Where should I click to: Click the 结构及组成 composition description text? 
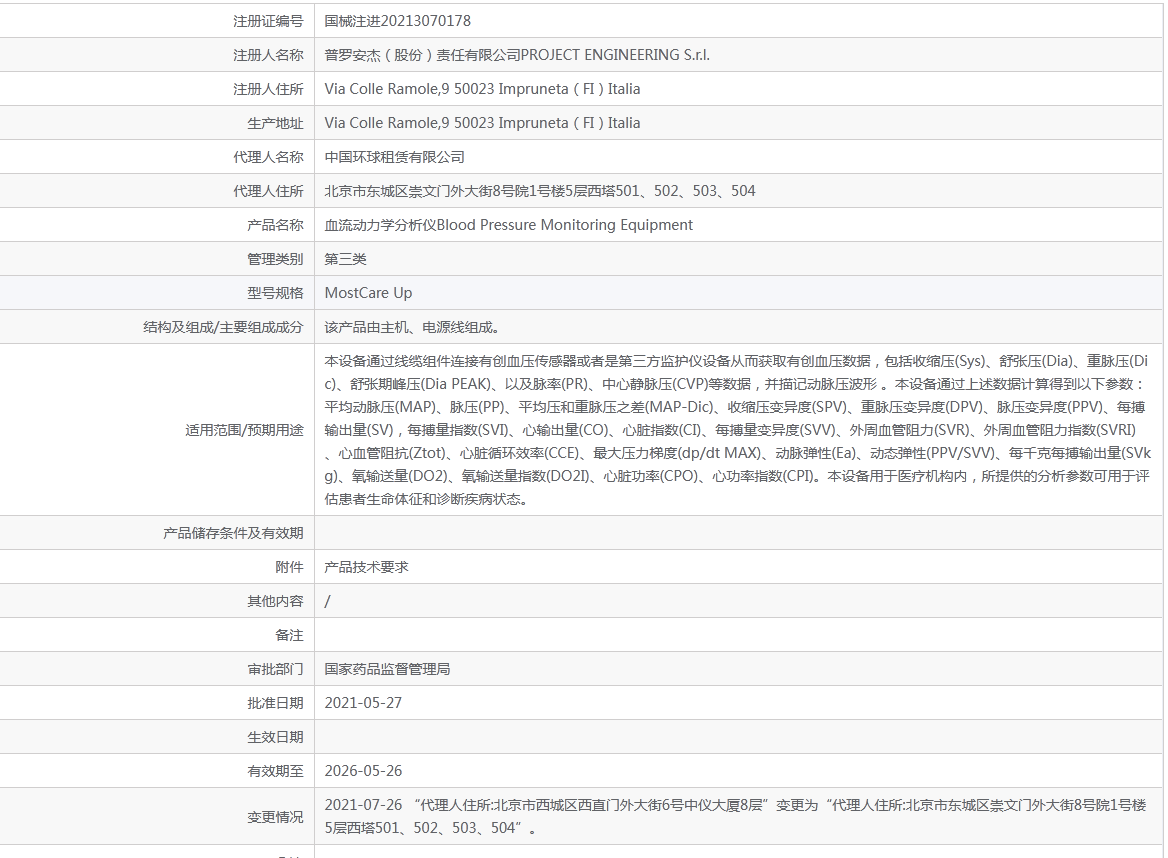click(x=412, y=327)
